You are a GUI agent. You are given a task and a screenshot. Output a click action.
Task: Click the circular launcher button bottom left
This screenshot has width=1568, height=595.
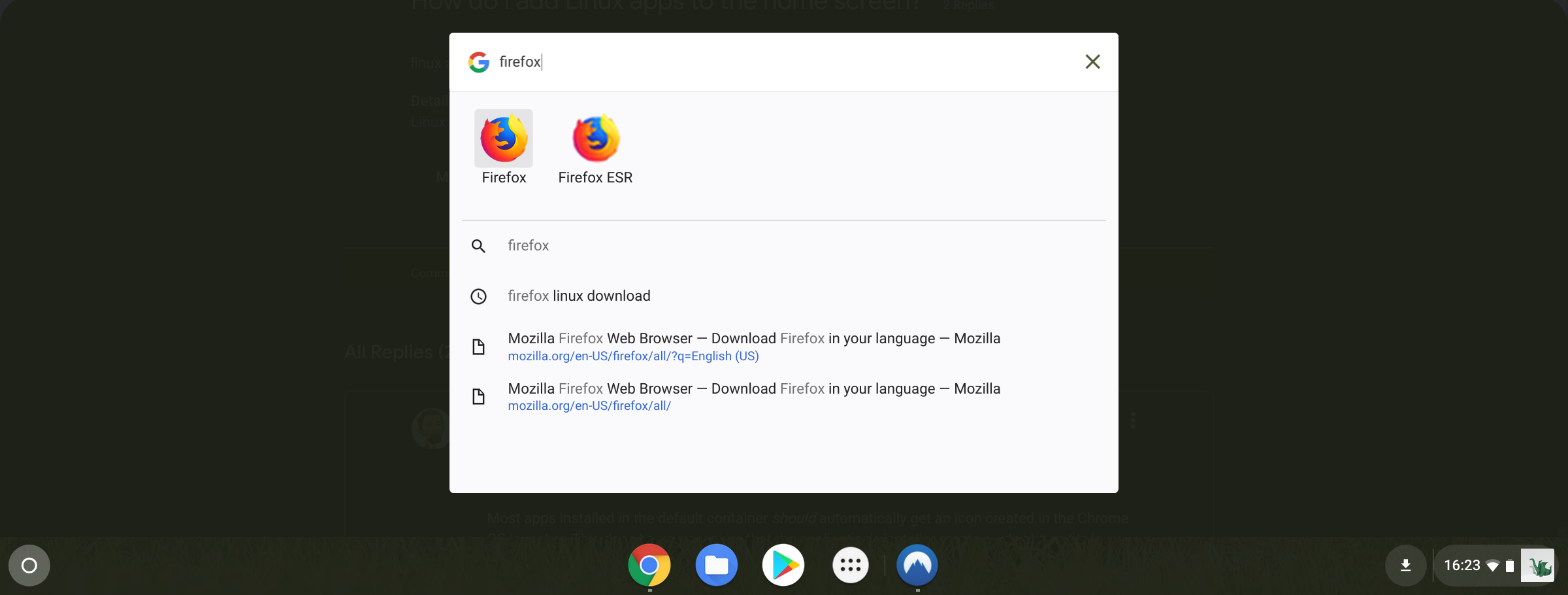(29, 565)
